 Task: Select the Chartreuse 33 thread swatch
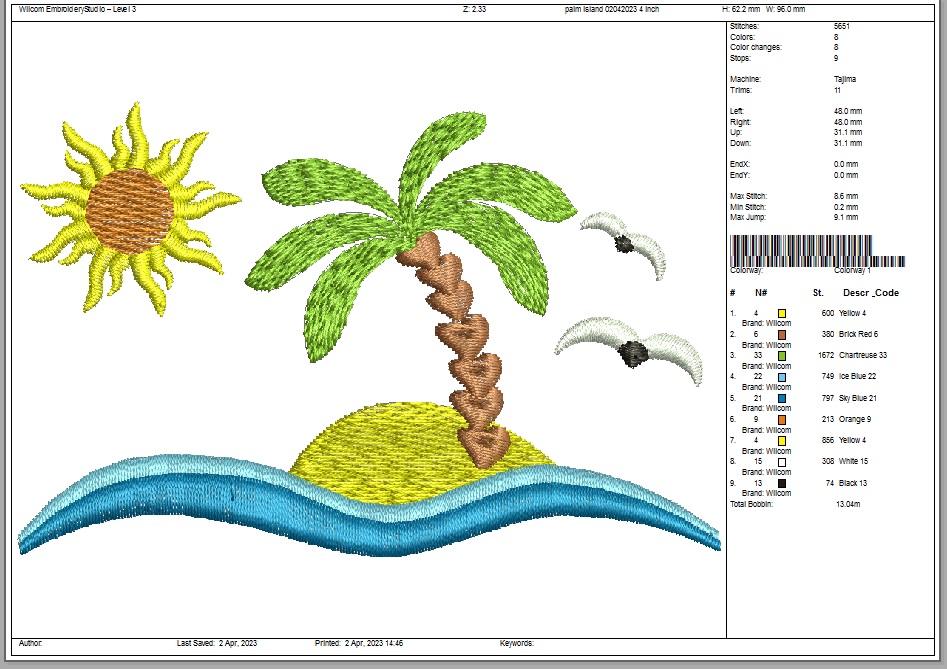[x=781, y=355]
